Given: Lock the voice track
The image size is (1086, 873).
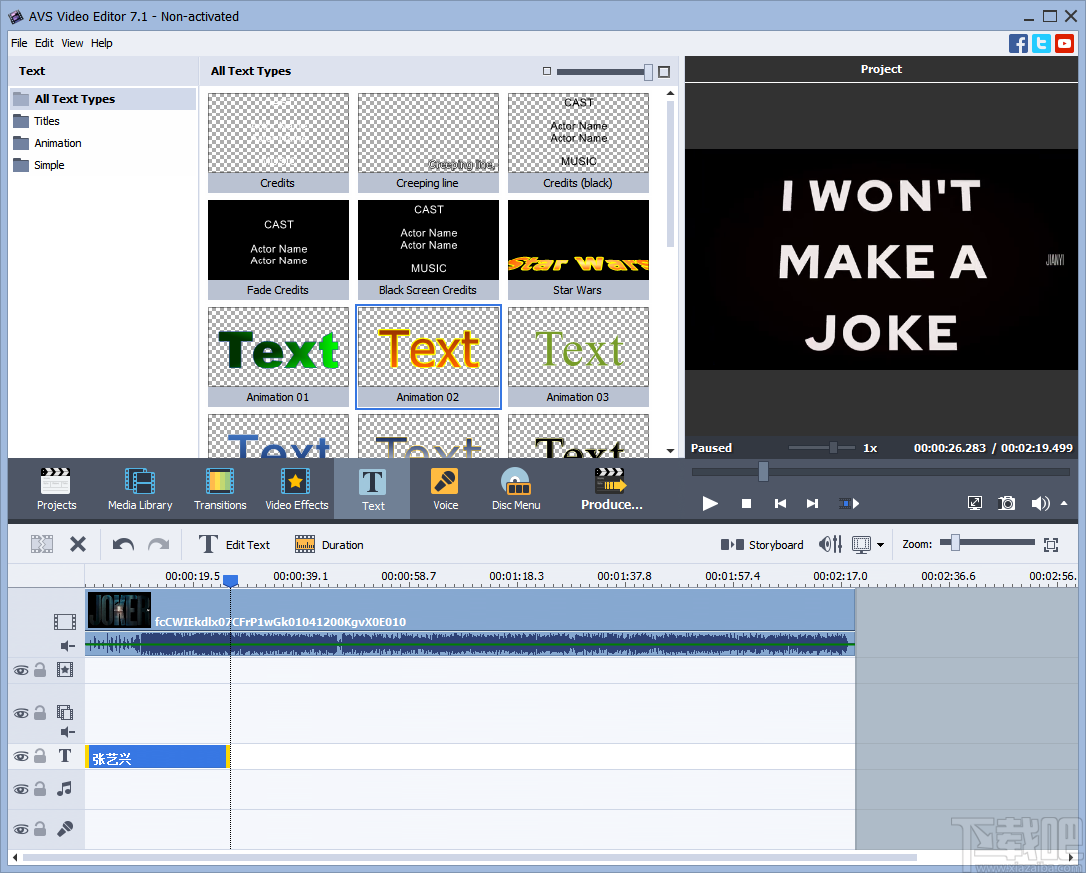Looking at the screenshot, I should [40, 828].
